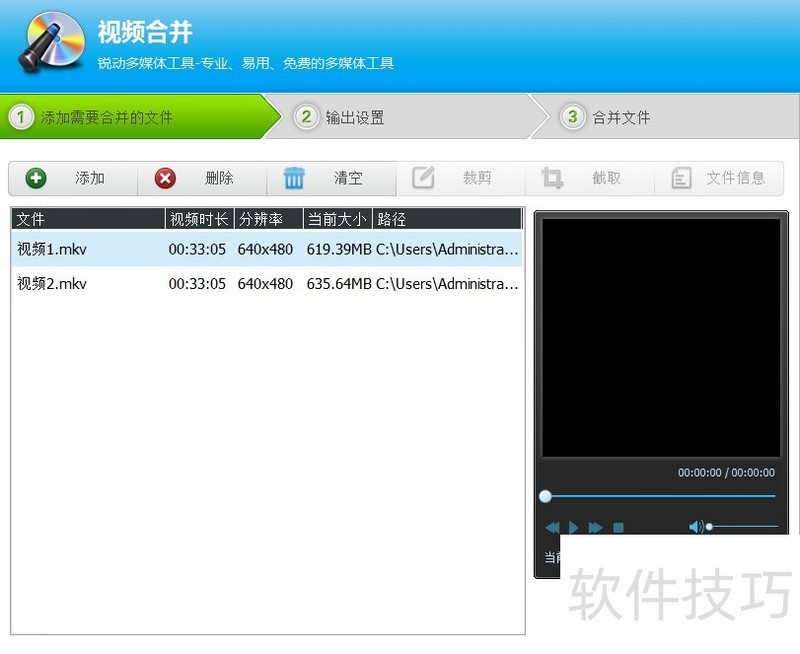
Task: Open 文件信息 file info panel
Action: pos(682,178)
